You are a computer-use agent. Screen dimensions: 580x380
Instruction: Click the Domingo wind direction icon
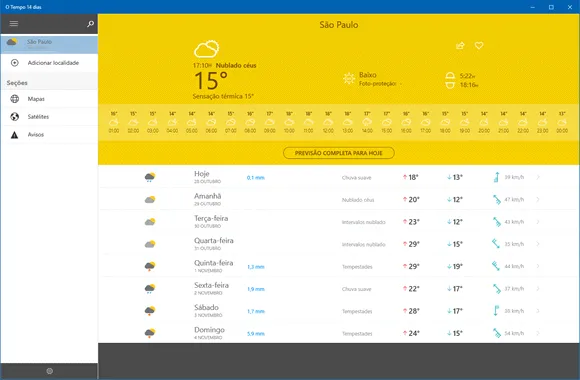[x=496, y=333]
